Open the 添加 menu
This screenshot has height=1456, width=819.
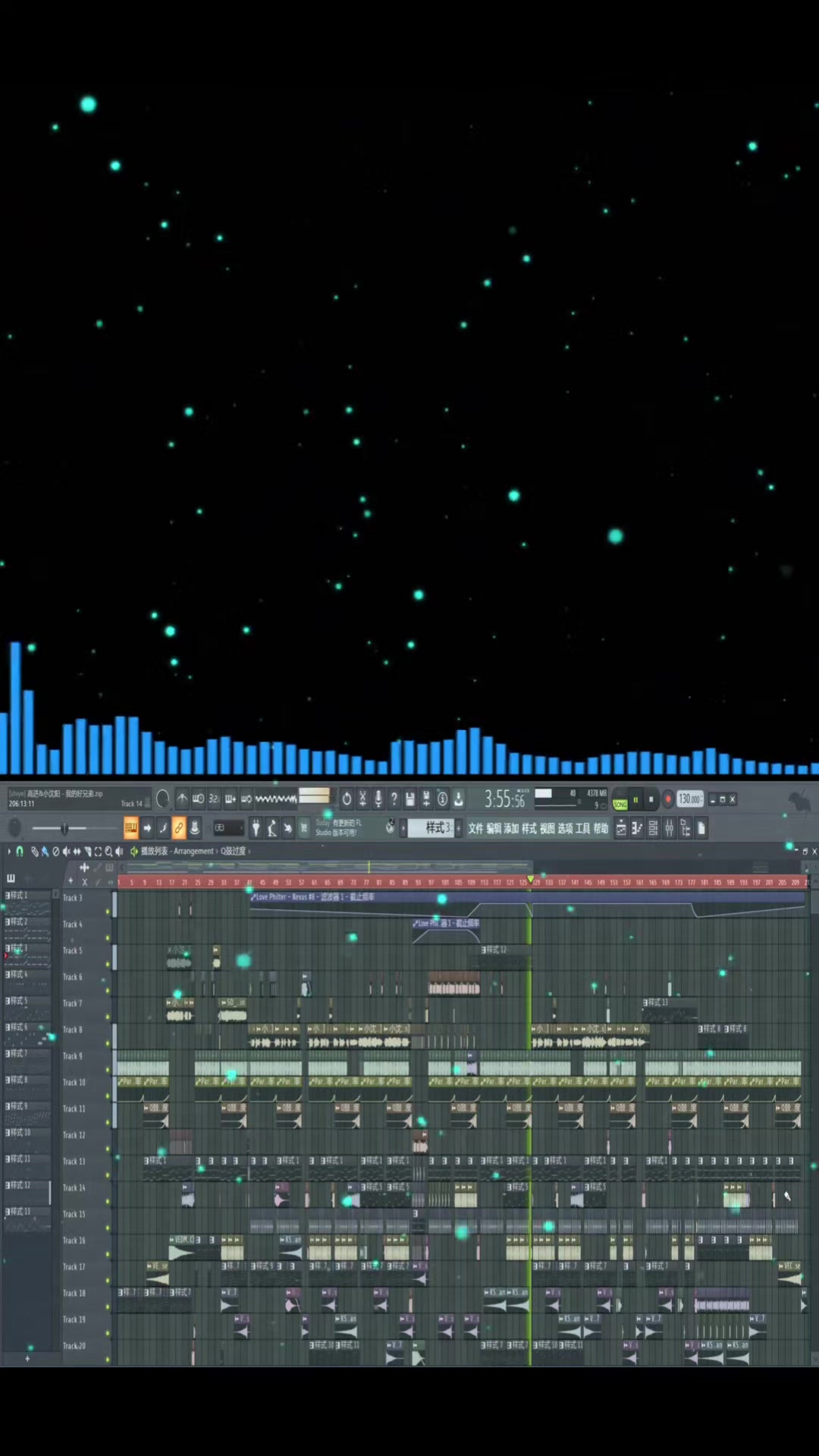click(x=511, y=828)
